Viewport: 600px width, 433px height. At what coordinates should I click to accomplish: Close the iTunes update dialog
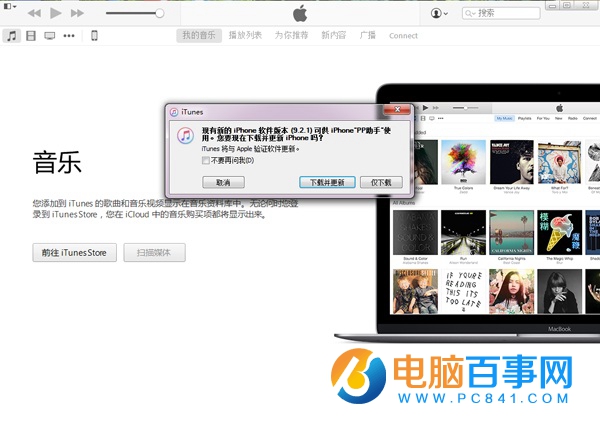(x=397, y=109)
